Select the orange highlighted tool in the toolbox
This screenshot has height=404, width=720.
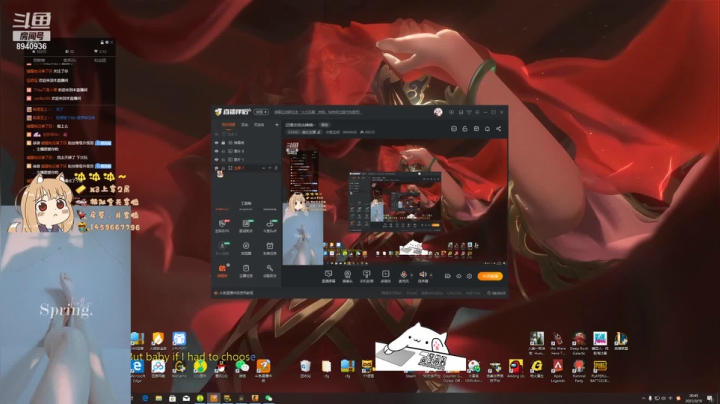coord(222,270)
